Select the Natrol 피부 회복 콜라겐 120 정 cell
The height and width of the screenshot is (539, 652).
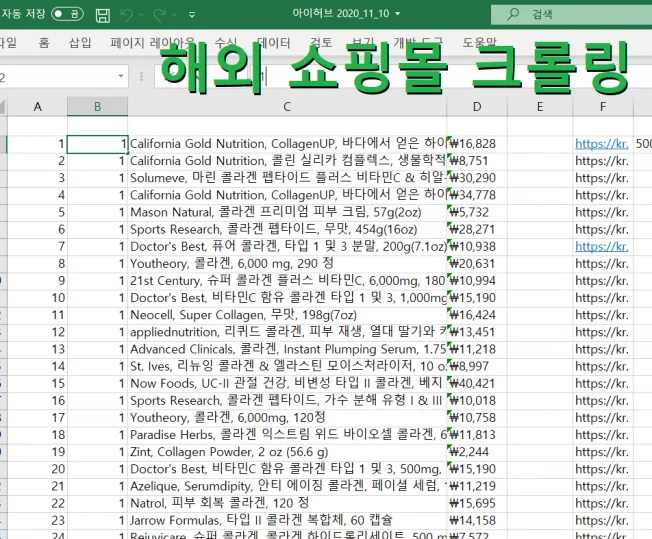coord(287,503)
